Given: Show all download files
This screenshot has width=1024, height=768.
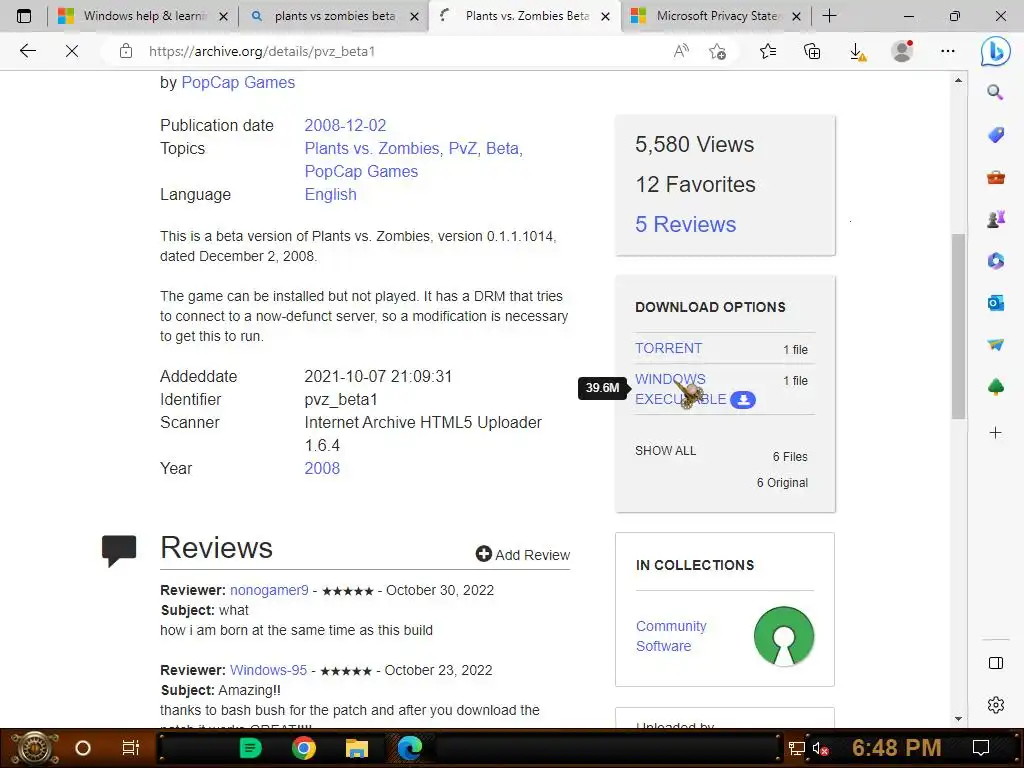Looking at the screenshot, I should pyautogui.click(x=665, y=451).
